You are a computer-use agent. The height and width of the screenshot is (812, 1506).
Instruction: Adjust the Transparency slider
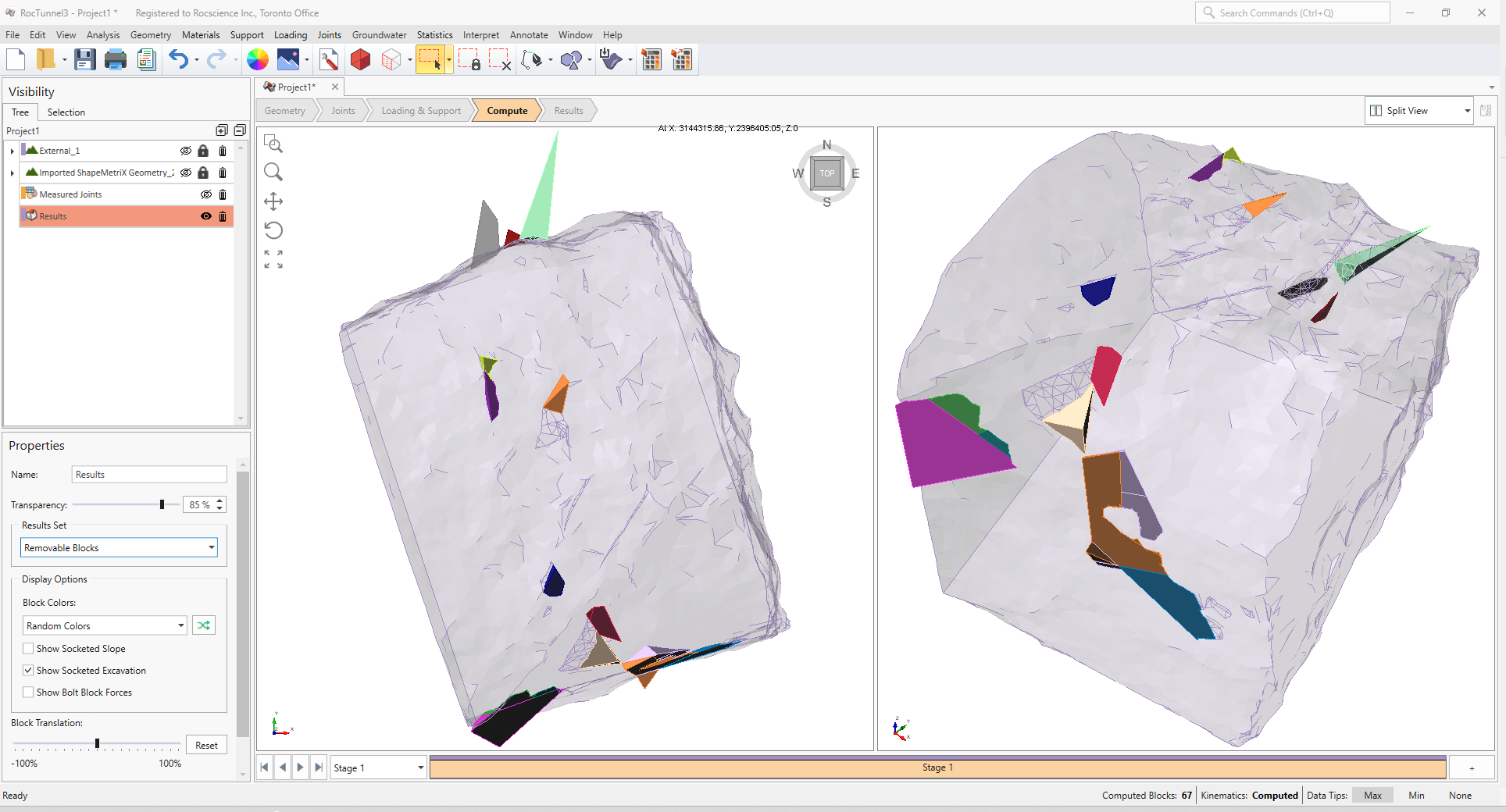tap(162, 505)
